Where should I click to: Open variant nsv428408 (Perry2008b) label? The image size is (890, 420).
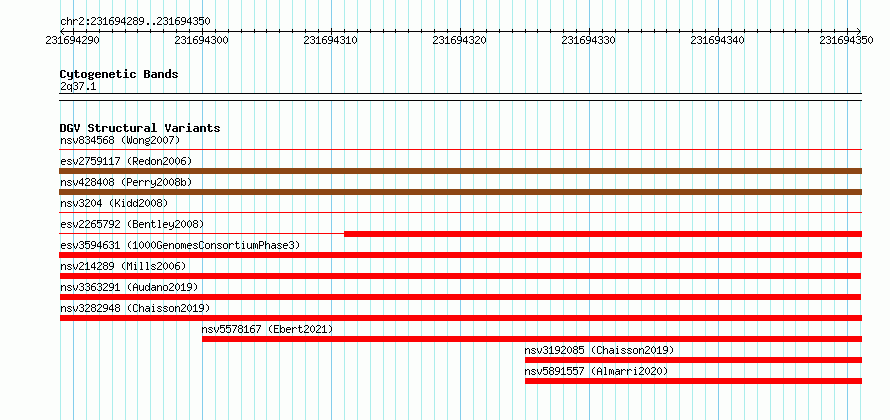pyautogui.click(x=126, y=182)
